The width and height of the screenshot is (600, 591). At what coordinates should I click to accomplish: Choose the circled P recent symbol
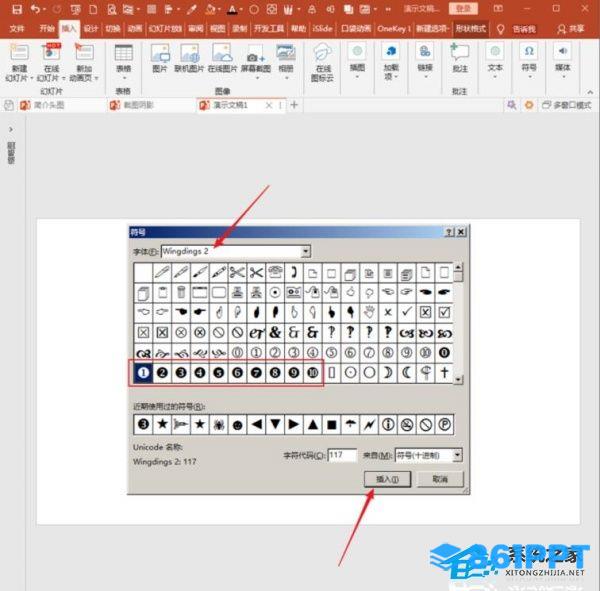point(444,424)
